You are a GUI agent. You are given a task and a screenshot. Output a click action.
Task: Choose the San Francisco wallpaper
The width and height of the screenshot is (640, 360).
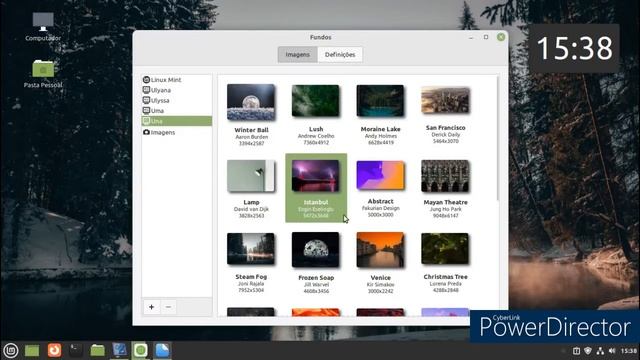[x=445, y=114]
